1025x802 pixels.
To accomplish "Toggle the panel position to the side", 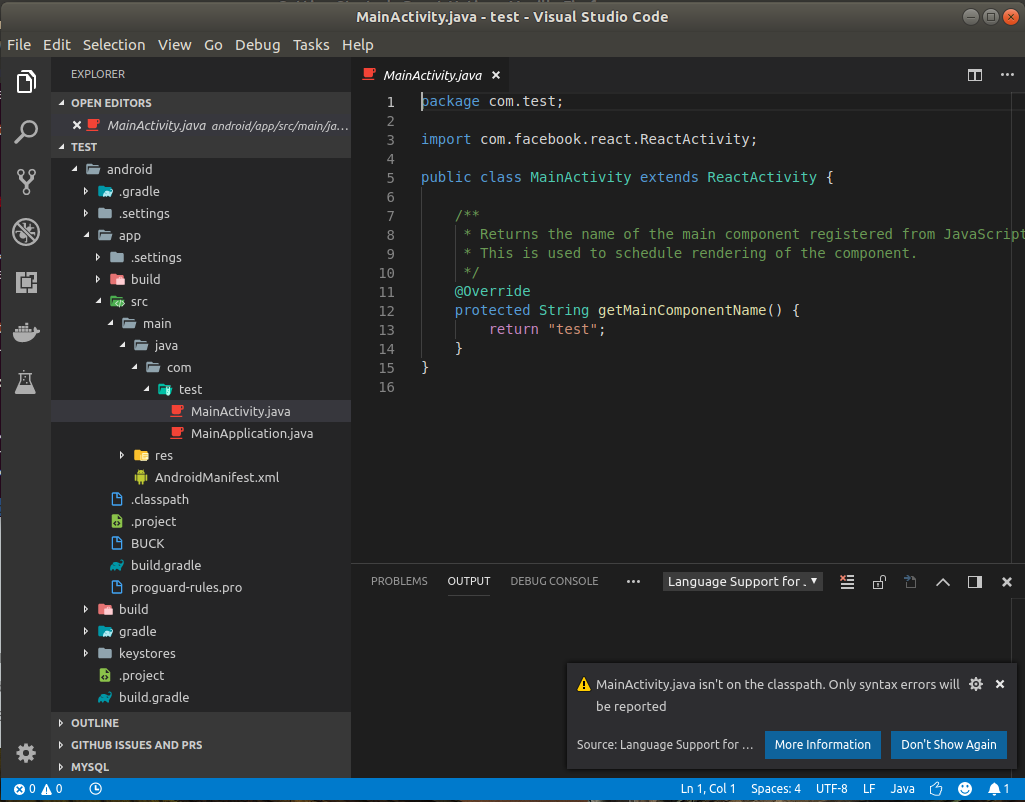I will (x=974, y=582).
